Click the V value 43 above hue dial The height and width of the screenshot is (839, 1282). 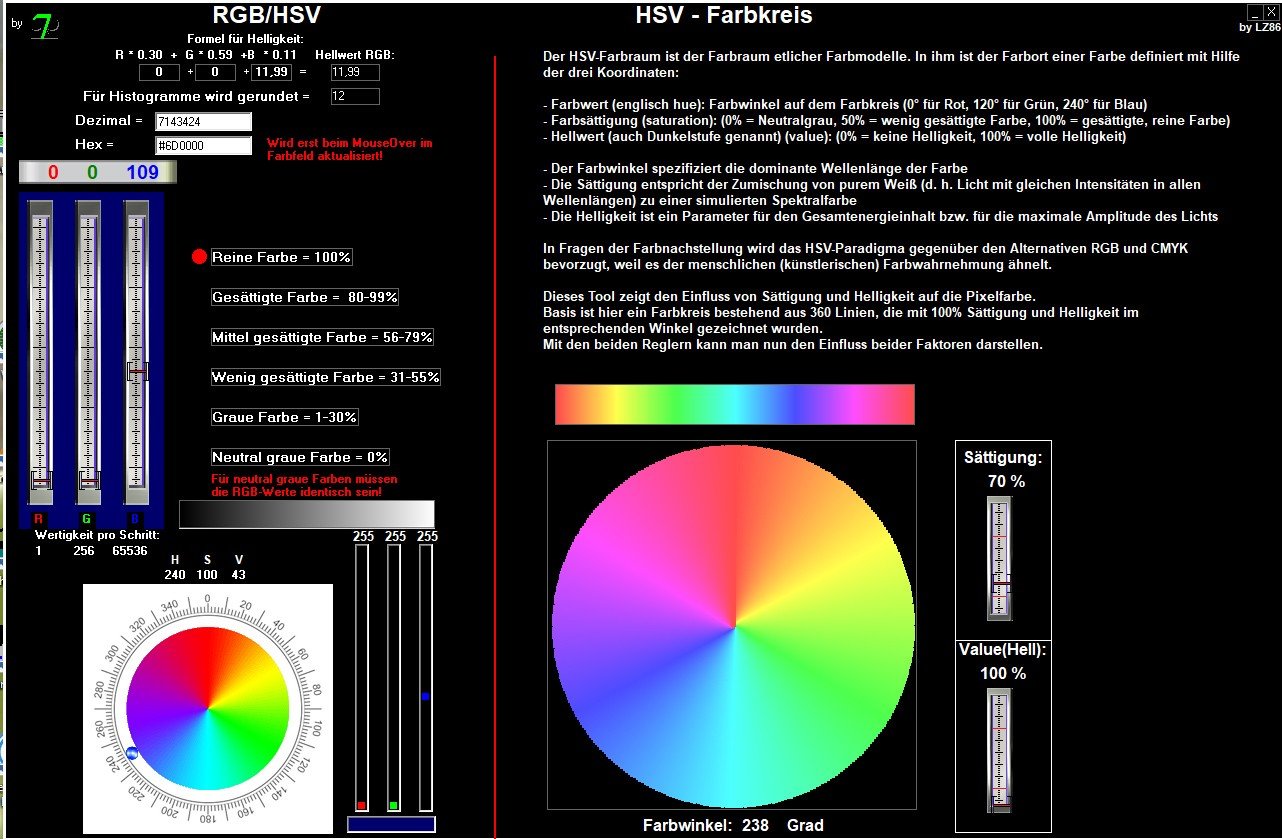(238, 574)
